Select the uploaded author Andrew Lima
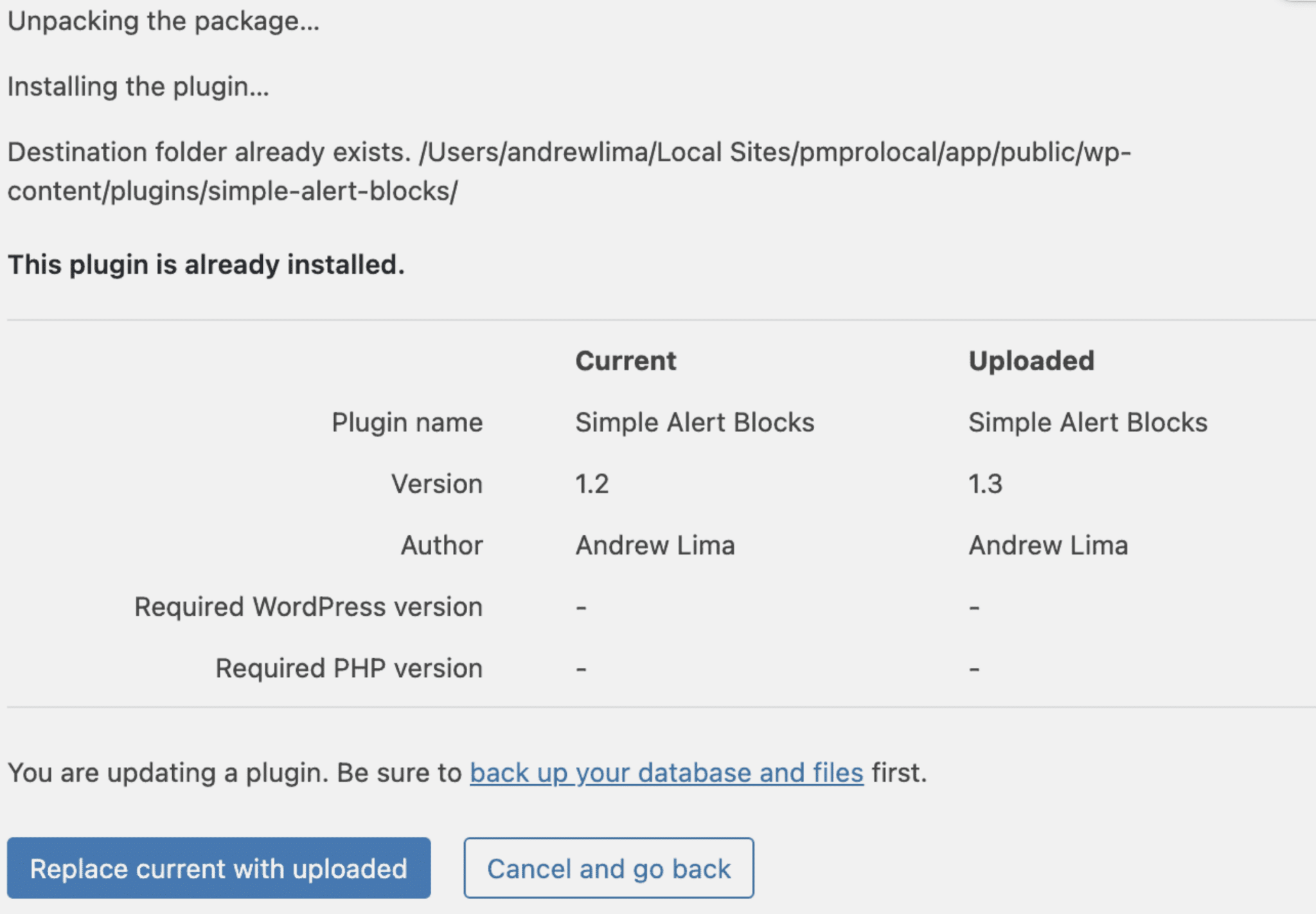The image size is (1316, 914). tap(1047, 545)
